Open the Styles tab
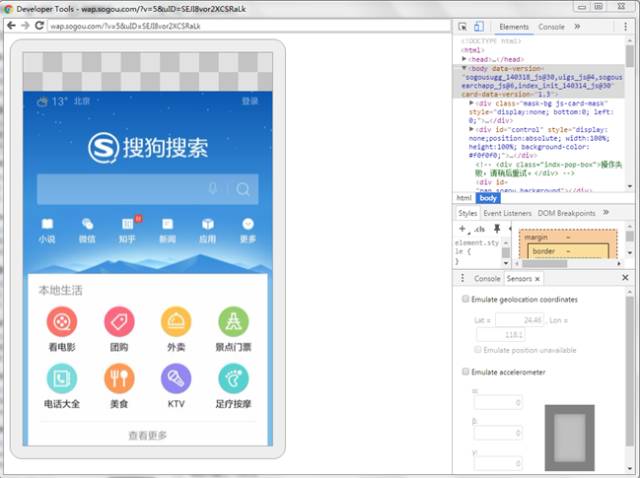 coord(467,213)
